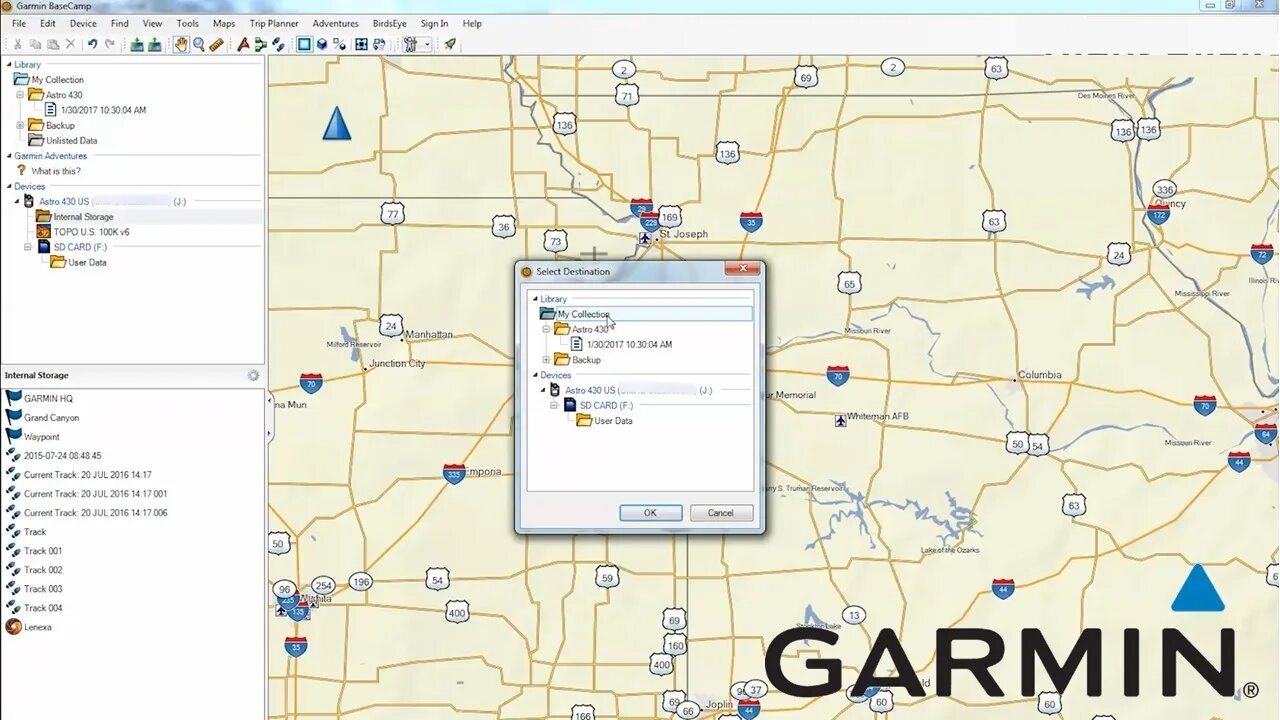Switch to the 2D map view icon
Image resolution: width=1280 pixels, height=720 pixels.
click(304, 44)
